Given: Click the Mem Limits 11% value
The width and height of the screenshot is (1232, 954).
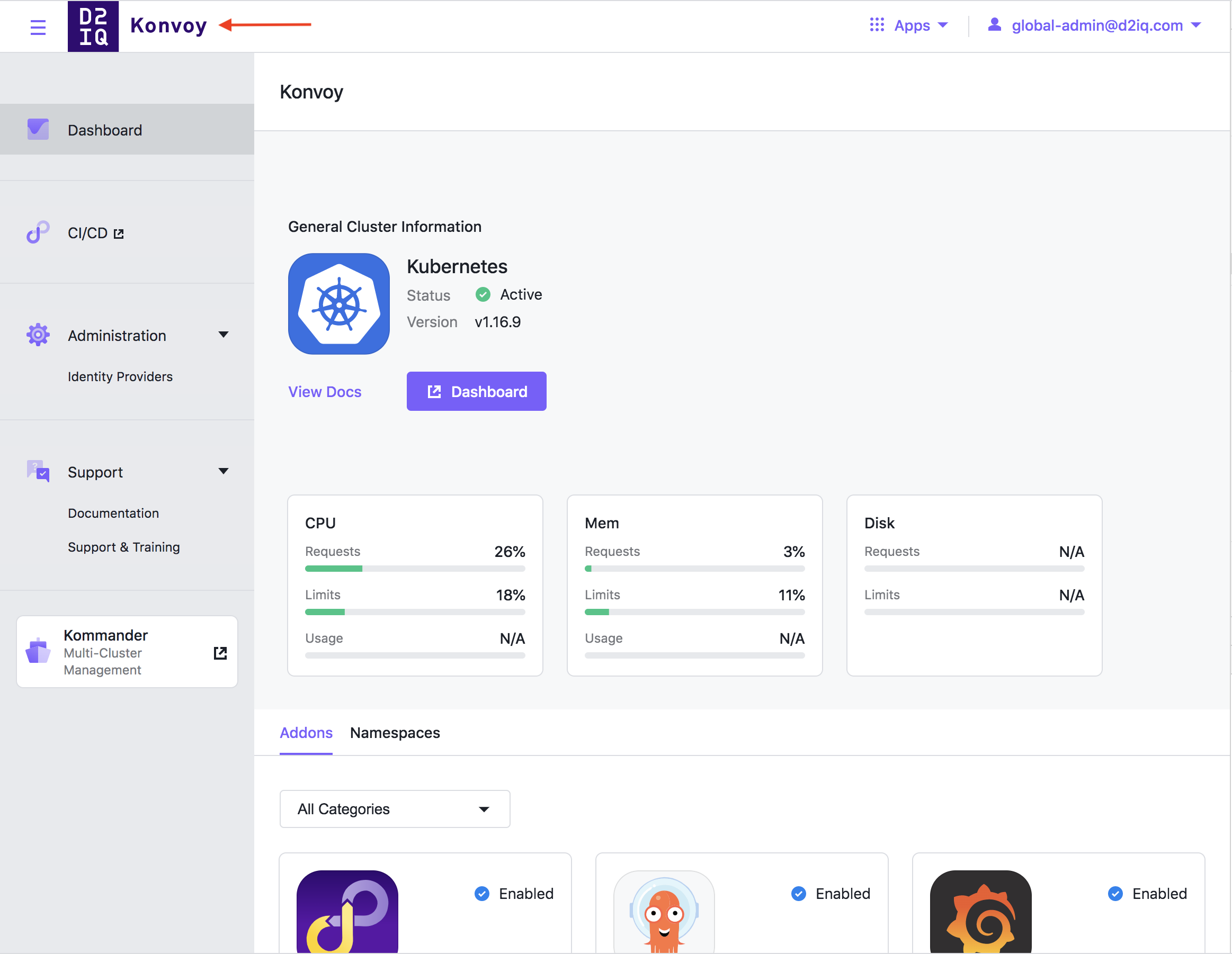Looking at the screenshot, I should (x=791, y=595).
